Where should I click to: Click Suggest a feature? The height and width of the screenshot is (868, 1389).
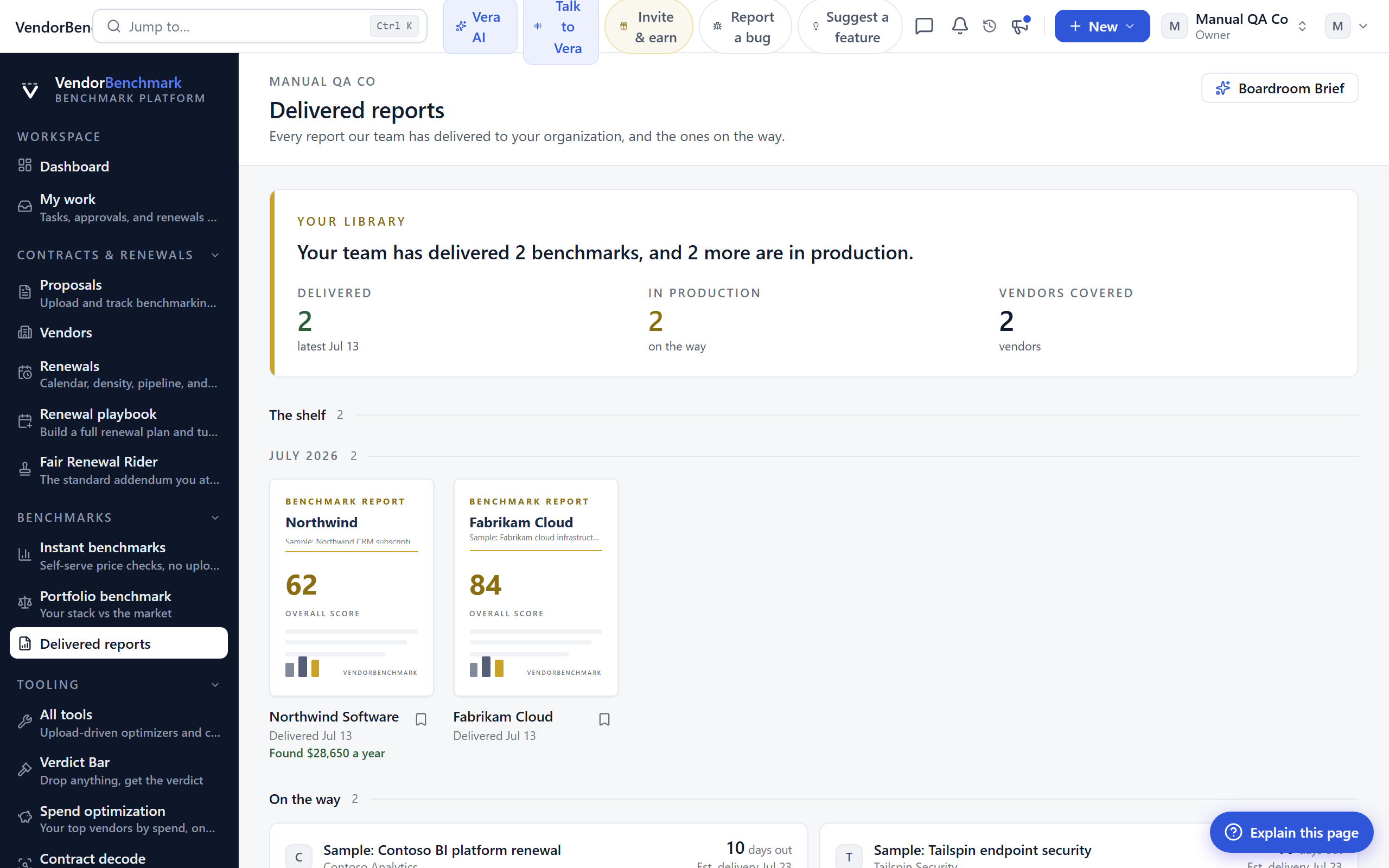850,27
